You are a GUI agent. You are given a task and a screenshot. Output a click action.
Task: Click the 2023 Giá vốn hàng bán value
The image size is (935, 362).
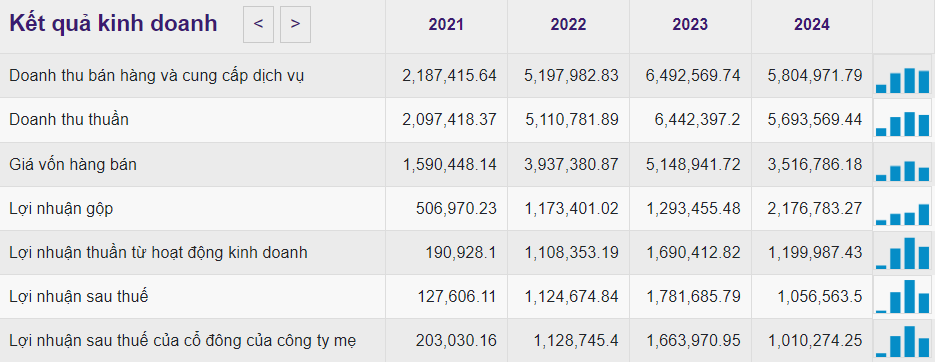[x=692, y=164]
